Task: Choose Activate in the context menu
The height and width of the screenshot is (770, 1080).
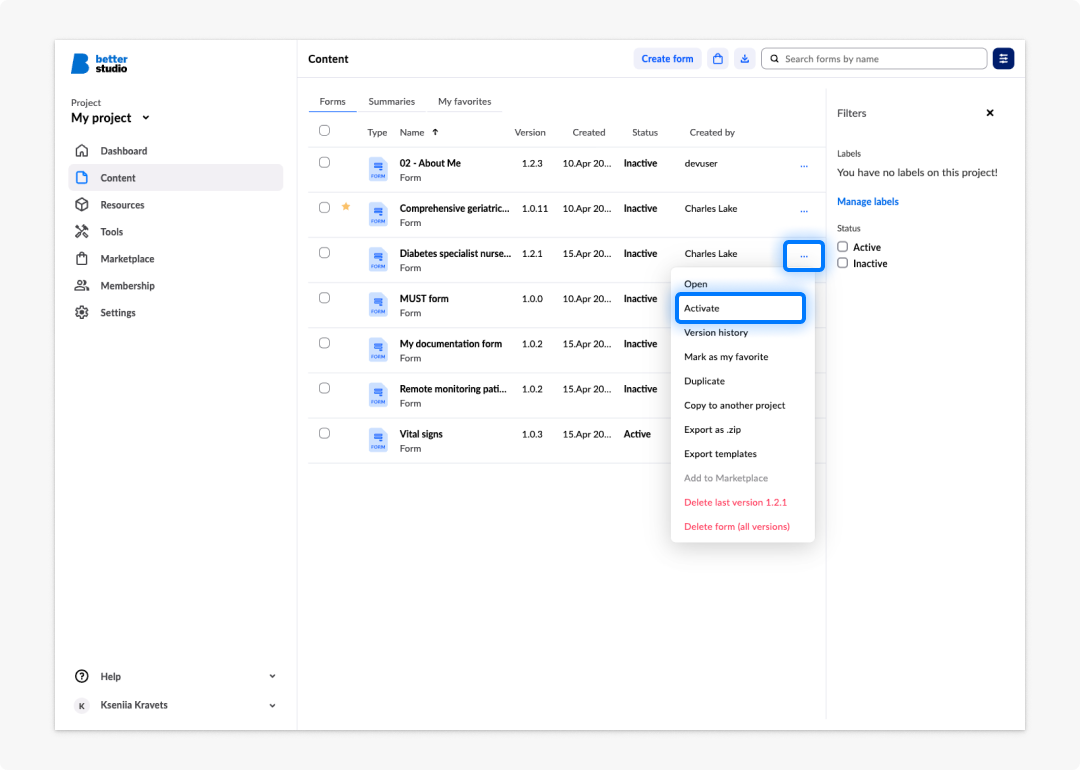Action: [x=740, y=308]
